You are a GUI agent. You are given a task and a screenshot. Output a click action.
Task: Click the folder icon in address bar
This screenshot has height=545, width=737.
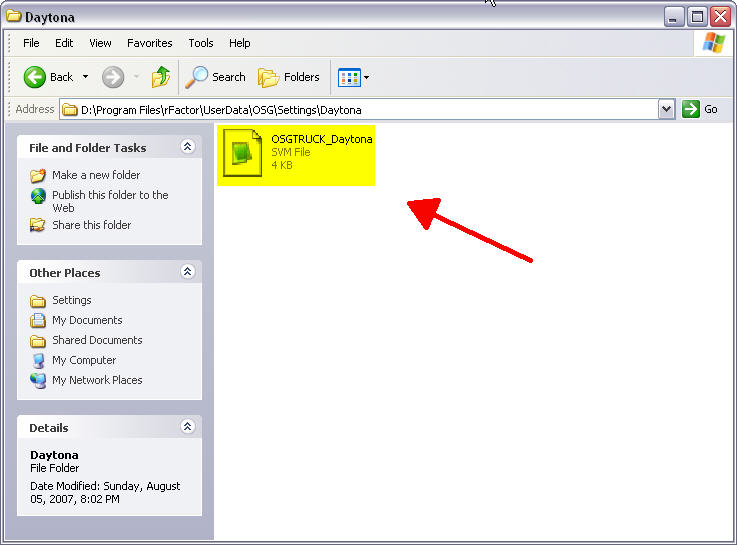coord(70,110)
